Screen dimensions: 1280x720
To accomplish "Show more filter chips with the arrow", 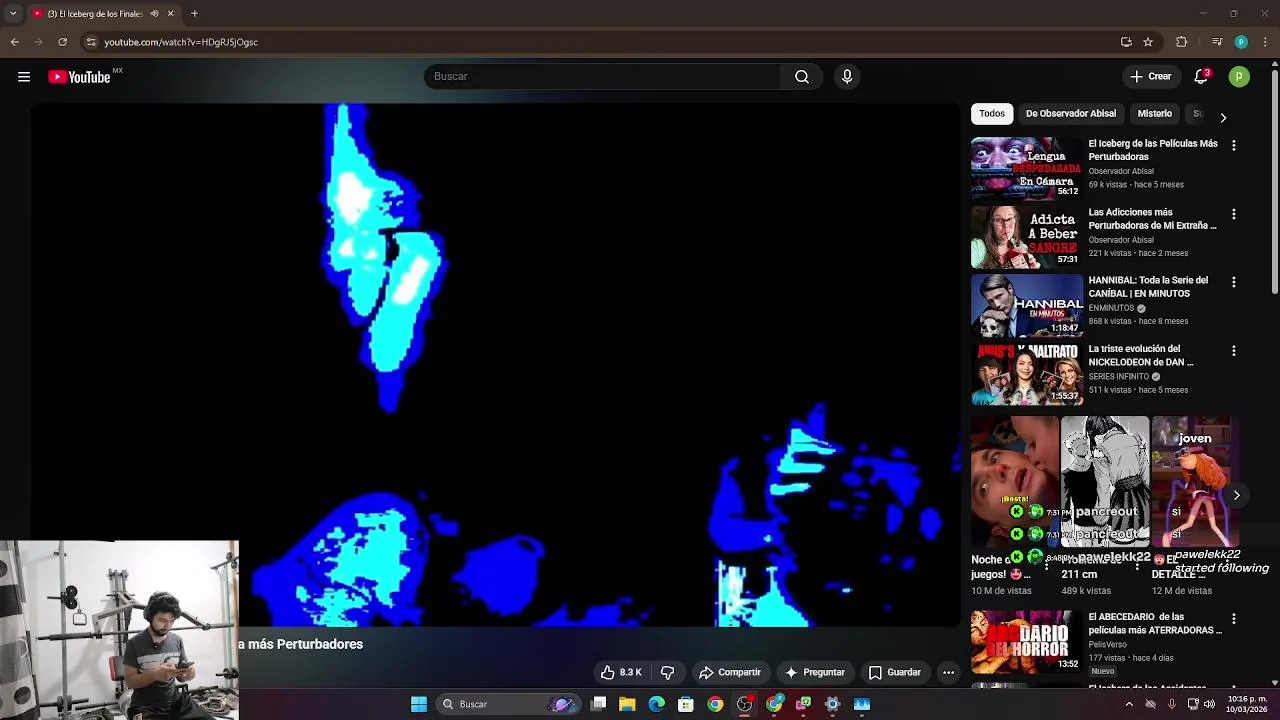I will (x=1223, y=117).
